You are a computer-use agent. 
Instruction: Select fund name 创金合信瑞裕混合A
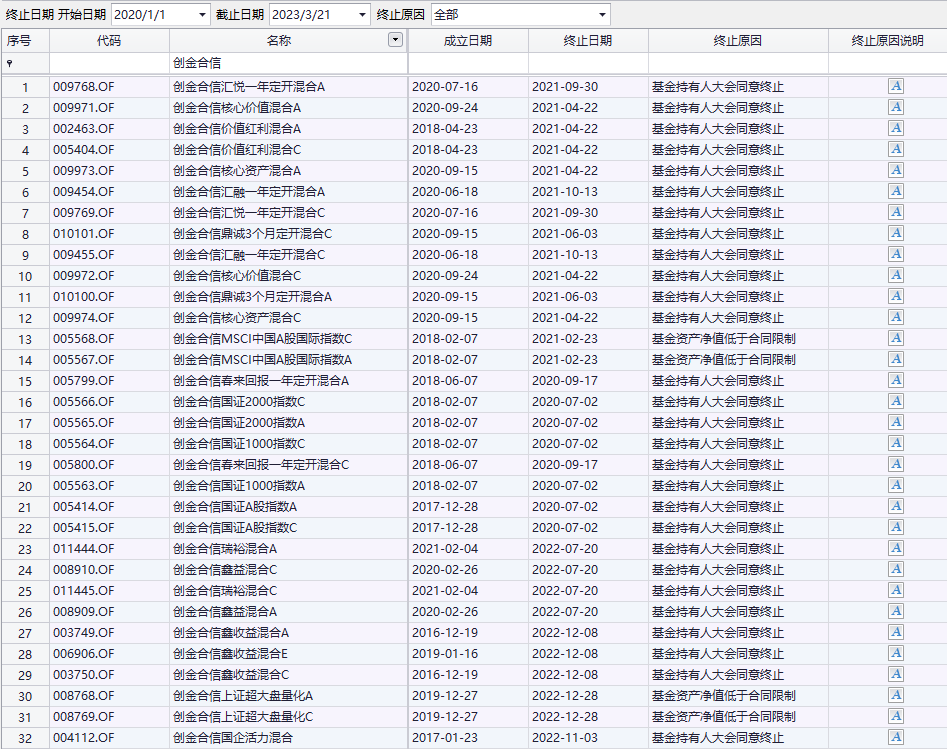(225, 548)
